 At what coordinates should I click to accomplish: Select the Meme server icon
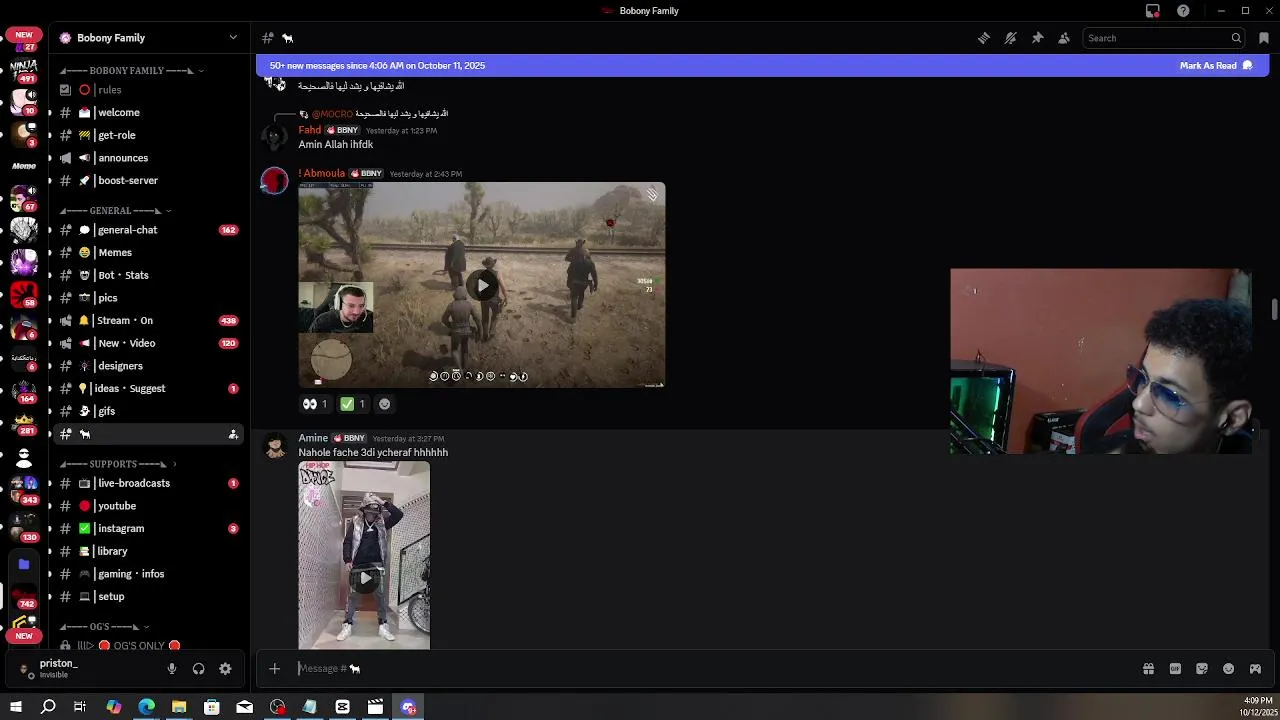(24, 166)
